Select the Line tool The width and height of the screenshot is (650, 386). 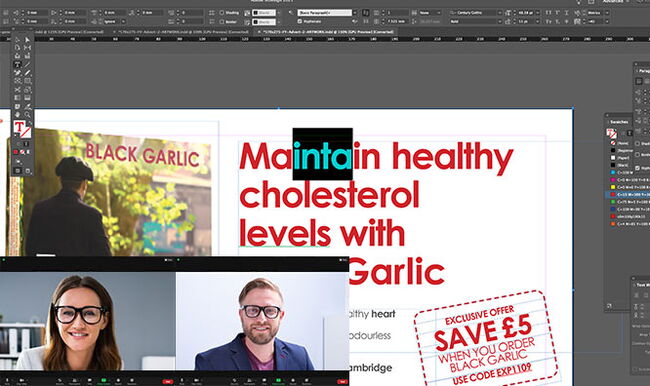coord(27,64)
